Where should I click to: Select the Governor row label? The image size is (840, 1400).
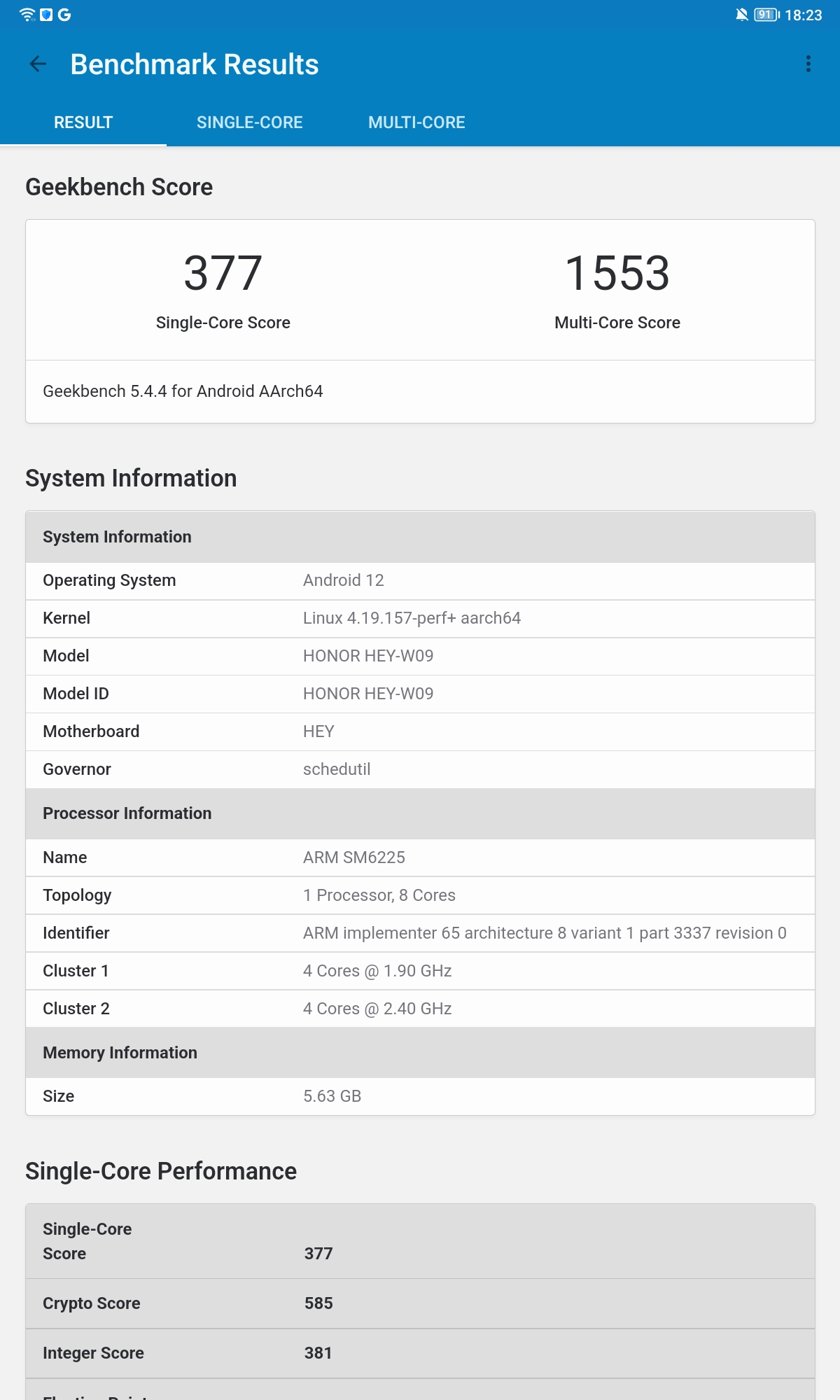click(x=77, y=769)
